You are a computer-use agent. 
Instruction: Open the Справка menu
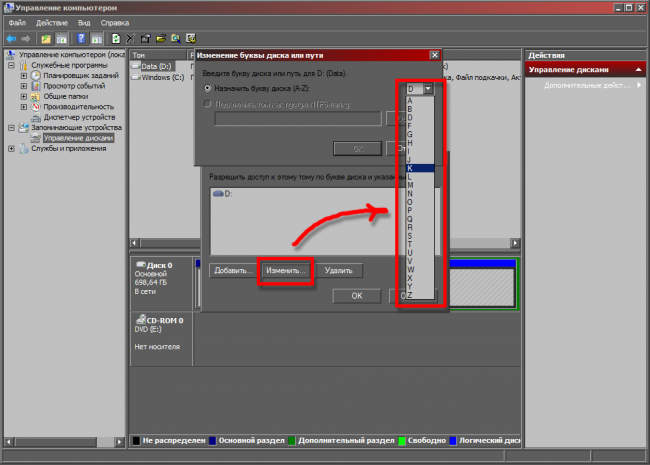coord(115,22)
